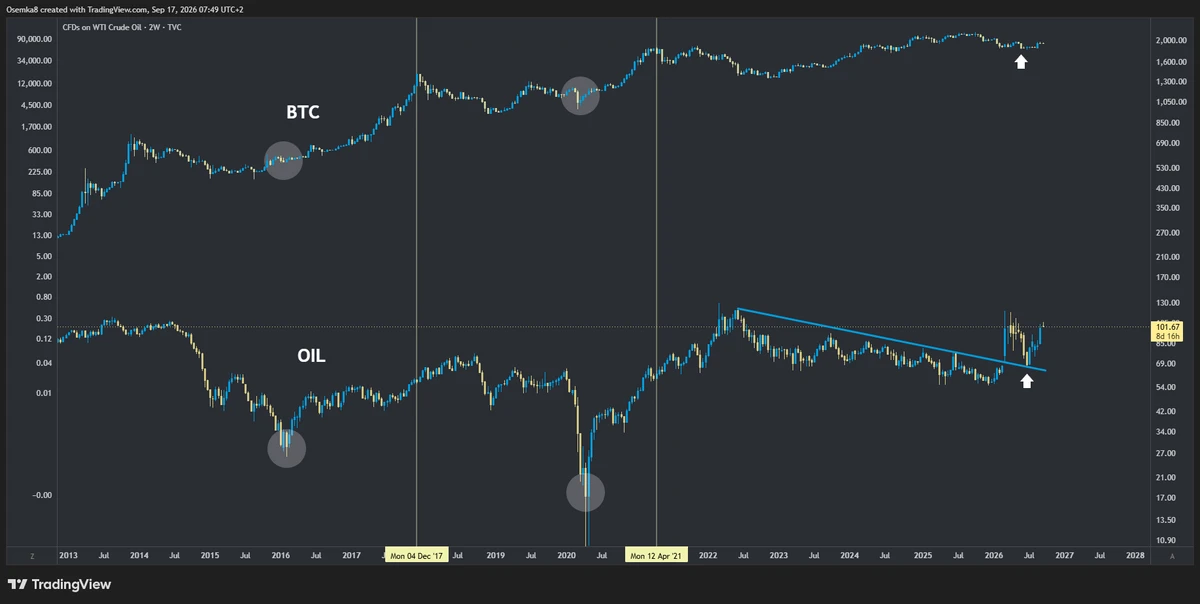Click the '54.00' right axis label

click(x=1165, y=387)
